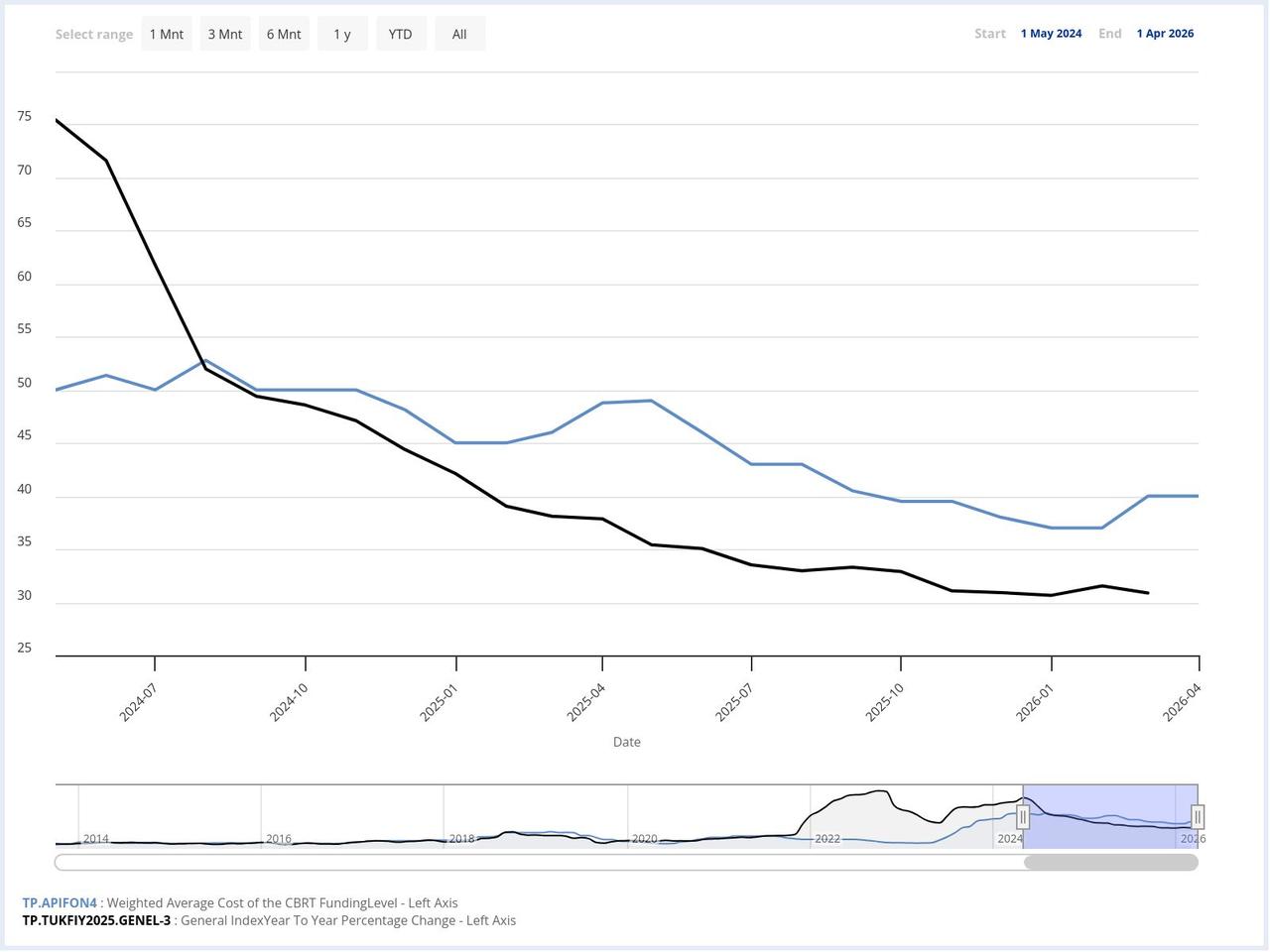Choose the "1 y" range option
The width and height of the screenshot is (1270, 952).
click(341, 33)
